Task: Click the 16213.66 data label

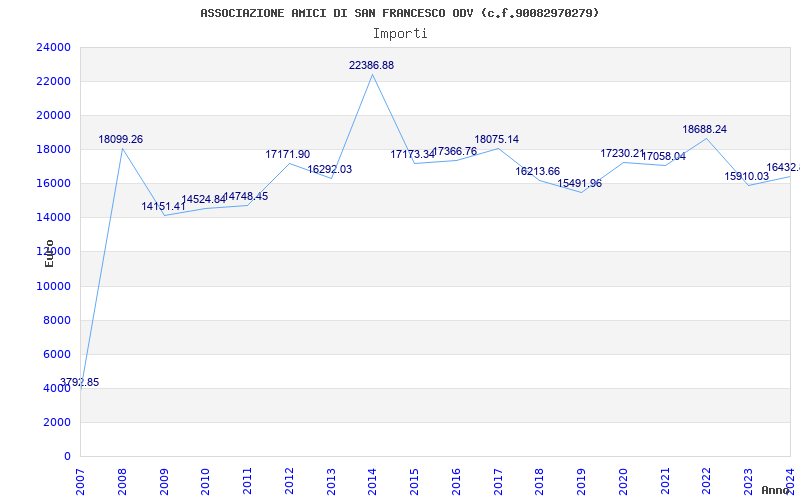Action: point(538,171)
